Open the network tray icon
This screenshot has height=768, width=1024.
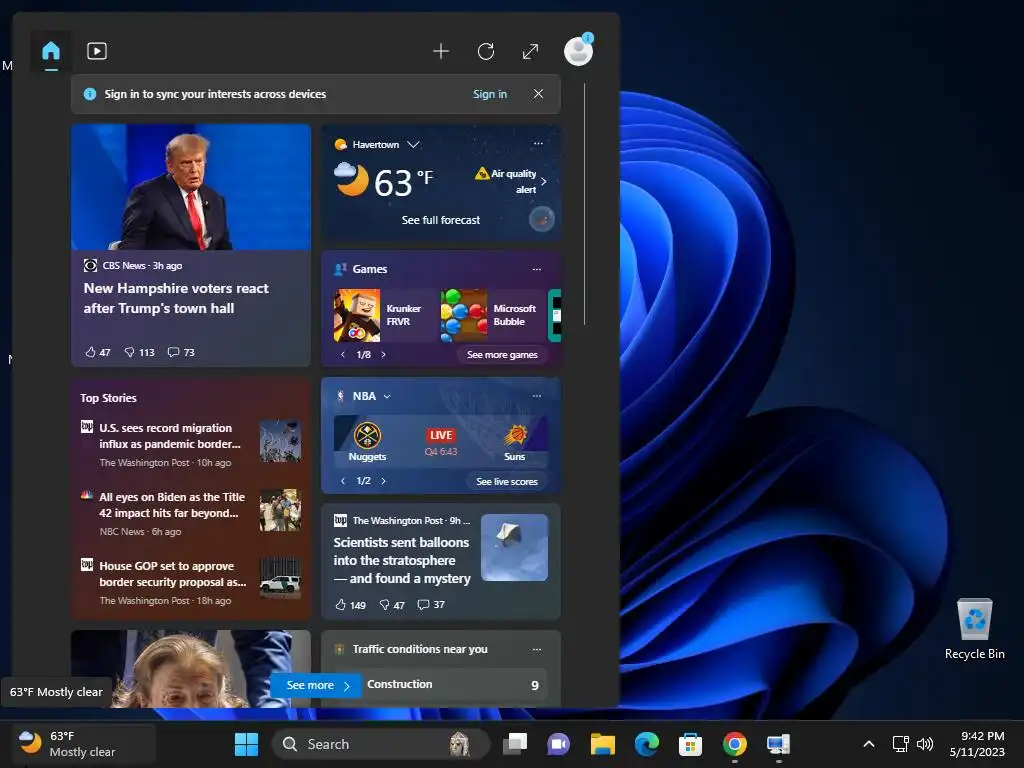coord(901,744)
